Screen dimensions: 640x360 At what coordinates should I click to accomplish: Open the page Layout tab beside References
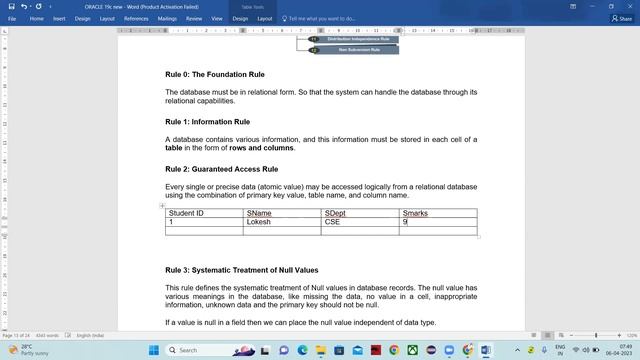(107, 19)
